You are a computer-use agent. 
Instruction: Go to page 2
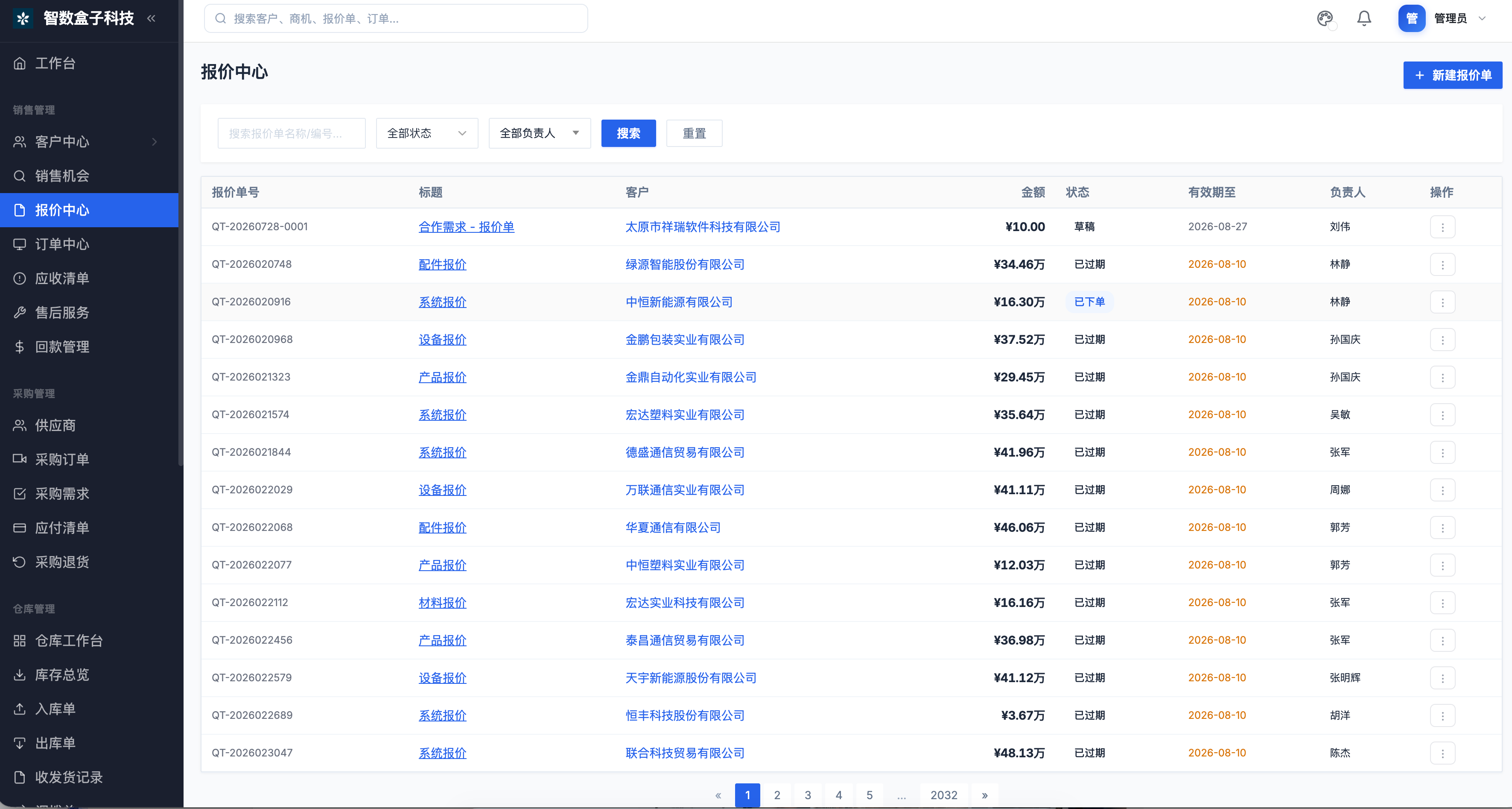tap(777, 795)
